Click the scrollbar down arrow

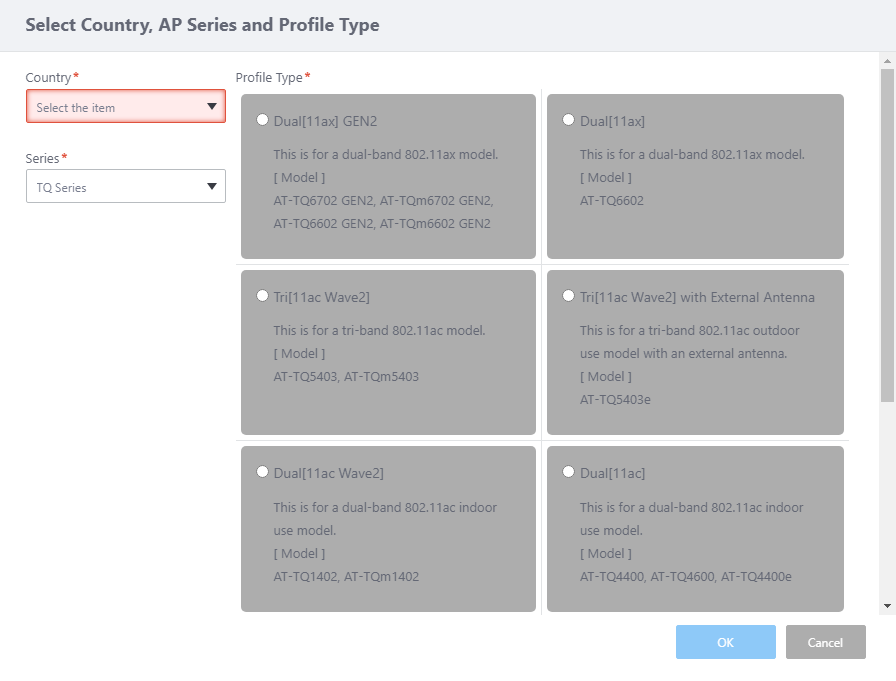(887, 606)
